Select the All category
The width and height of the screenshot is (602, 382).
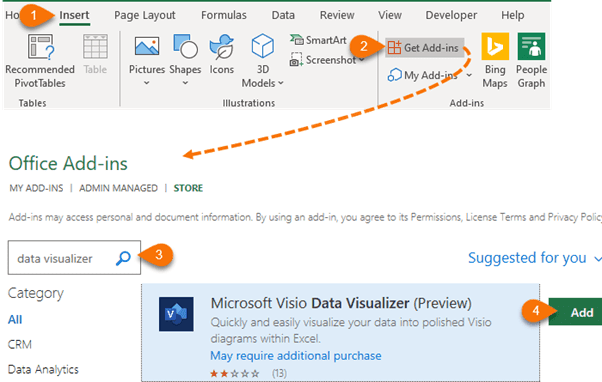pyautogui.click(x=15, y=319)
